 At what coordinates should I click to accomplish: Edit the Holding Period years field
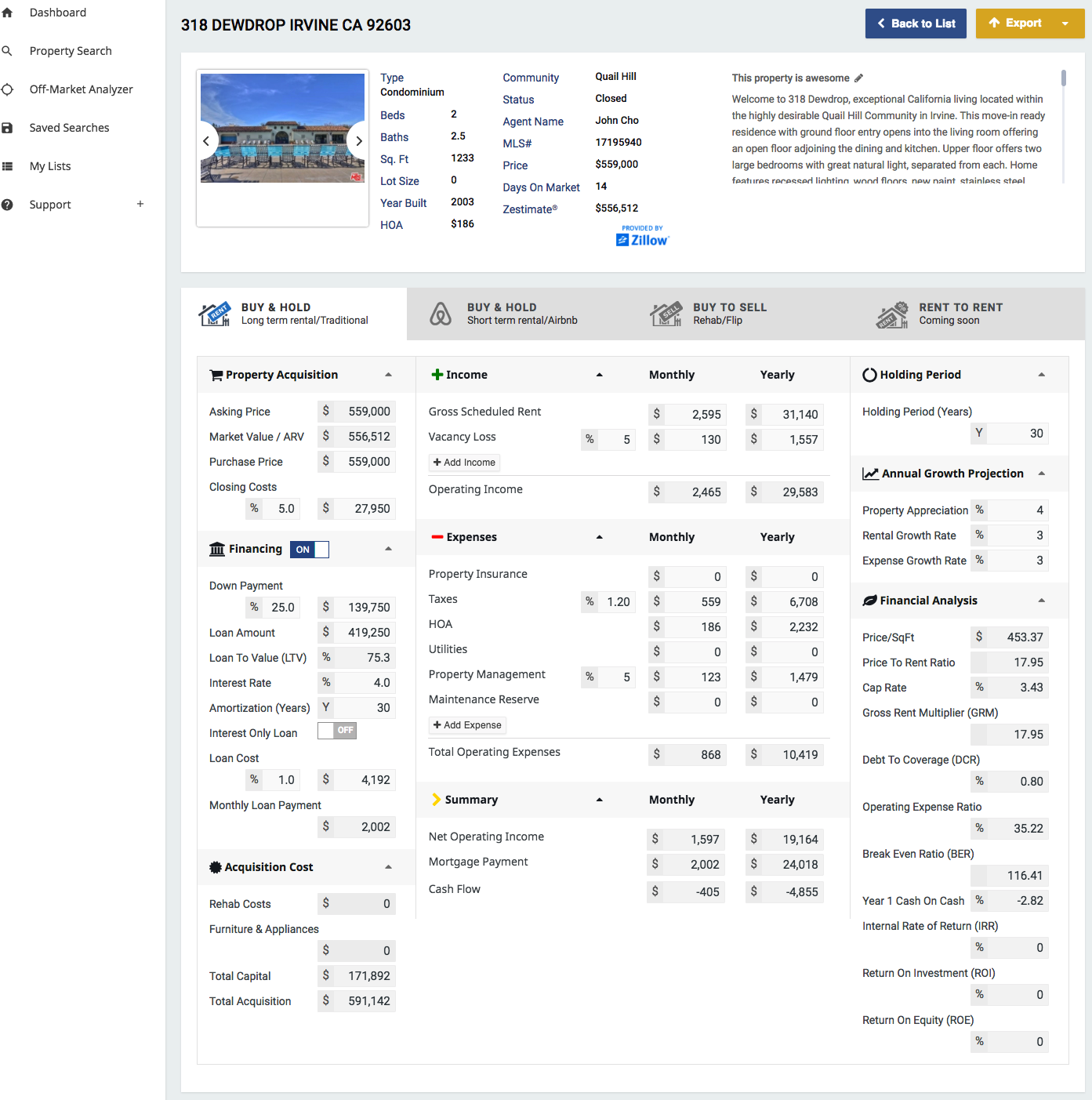click(x=1018, y=434)
